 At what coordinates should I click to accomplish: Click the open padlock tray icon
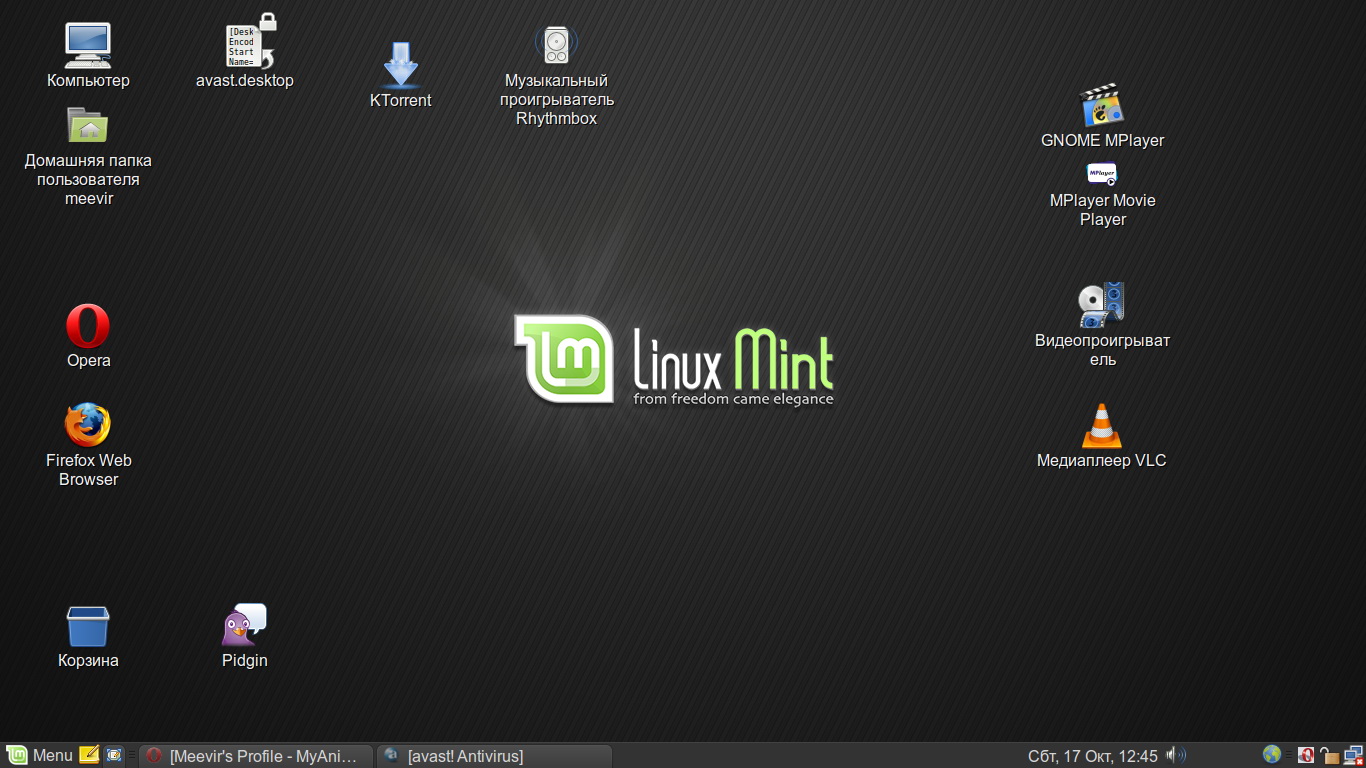pyautogui.click(x=1329, y=756)
